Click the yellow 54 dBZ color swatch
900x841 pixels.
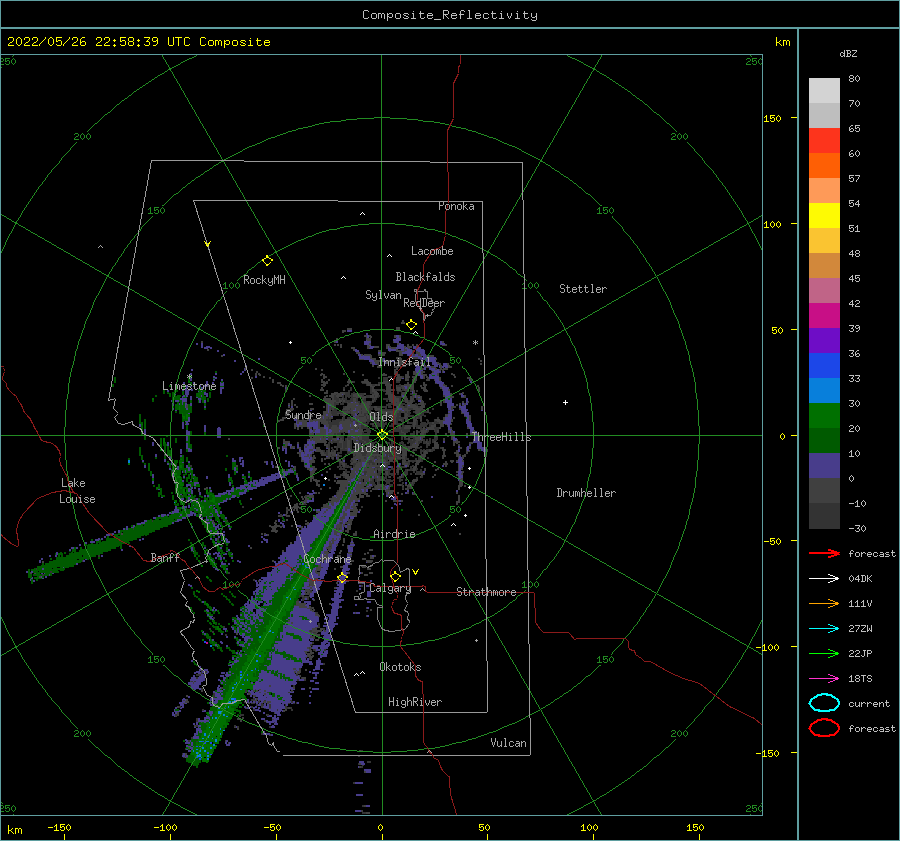pos(824,215)
